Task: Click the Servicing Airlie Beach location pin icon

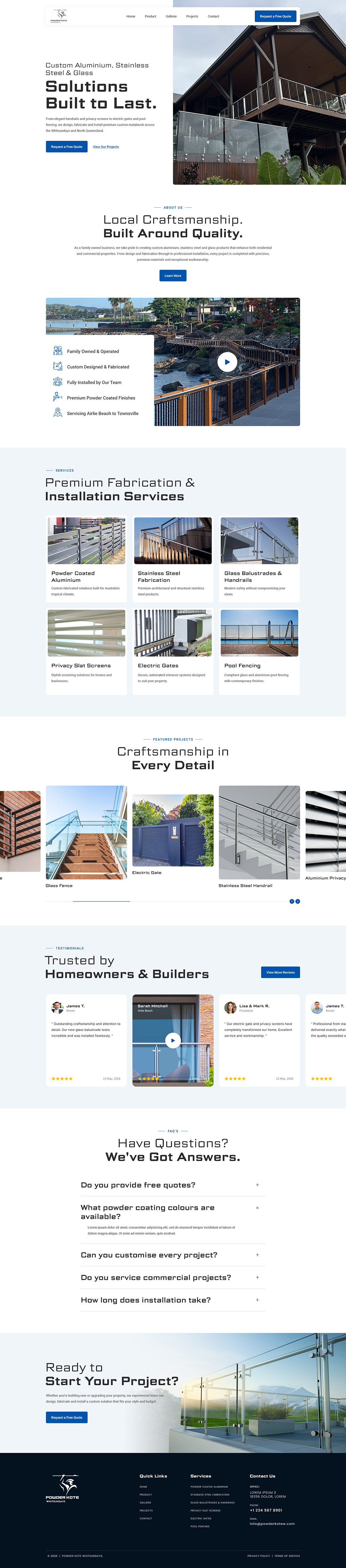Action: click(58, 413)
